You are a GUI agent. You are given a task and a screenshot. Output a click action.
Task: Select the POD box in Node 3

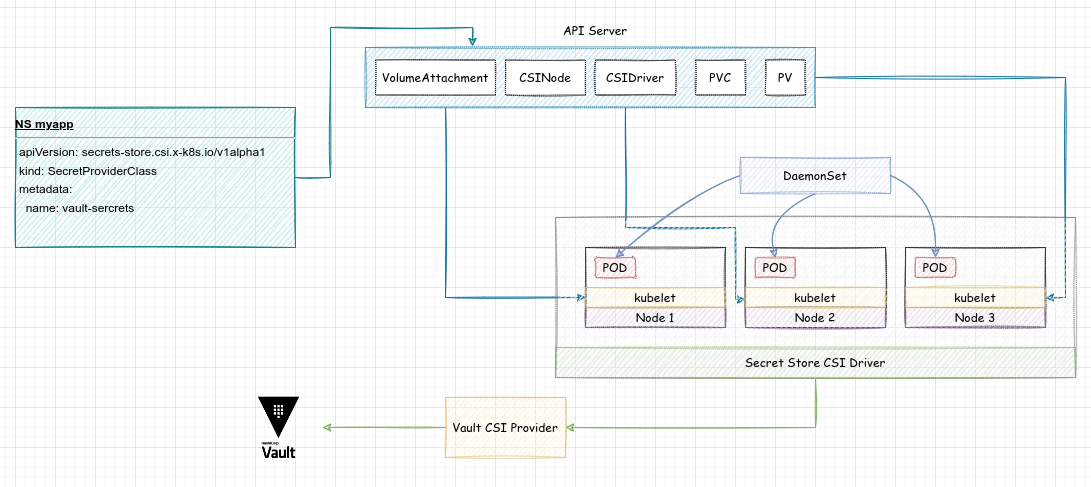click(x=934, y=268)
